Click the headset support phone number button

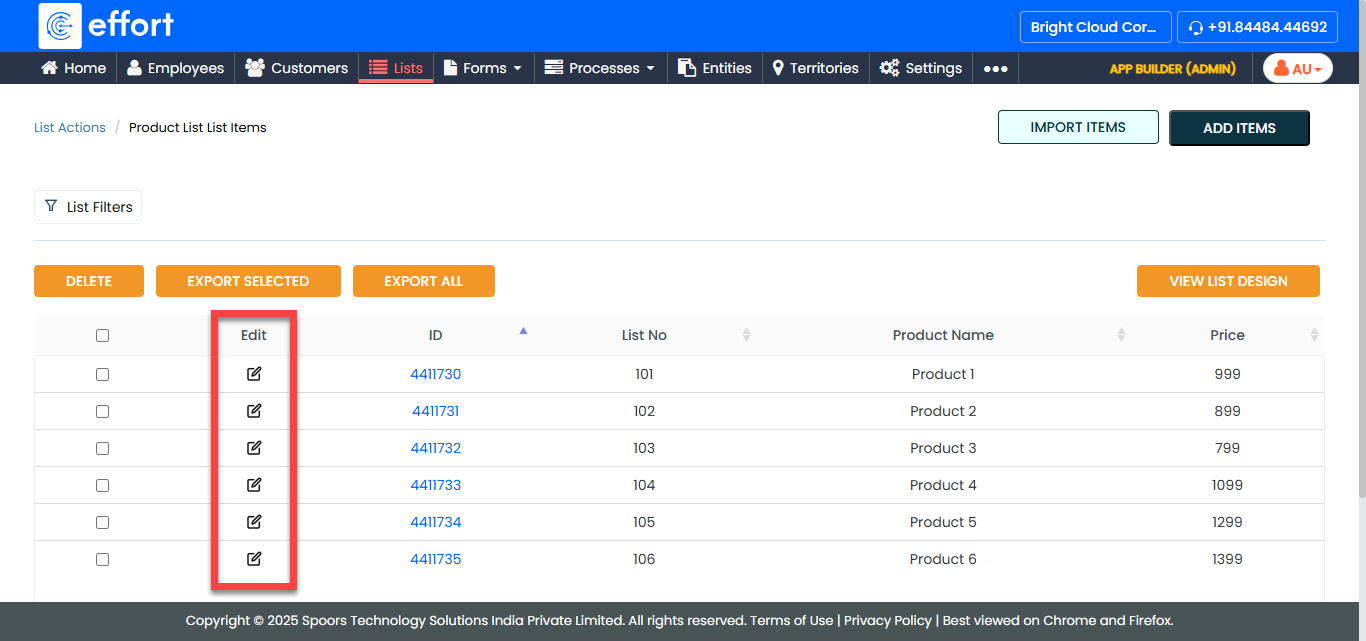pyautogui.click(x=1257, y=27)
